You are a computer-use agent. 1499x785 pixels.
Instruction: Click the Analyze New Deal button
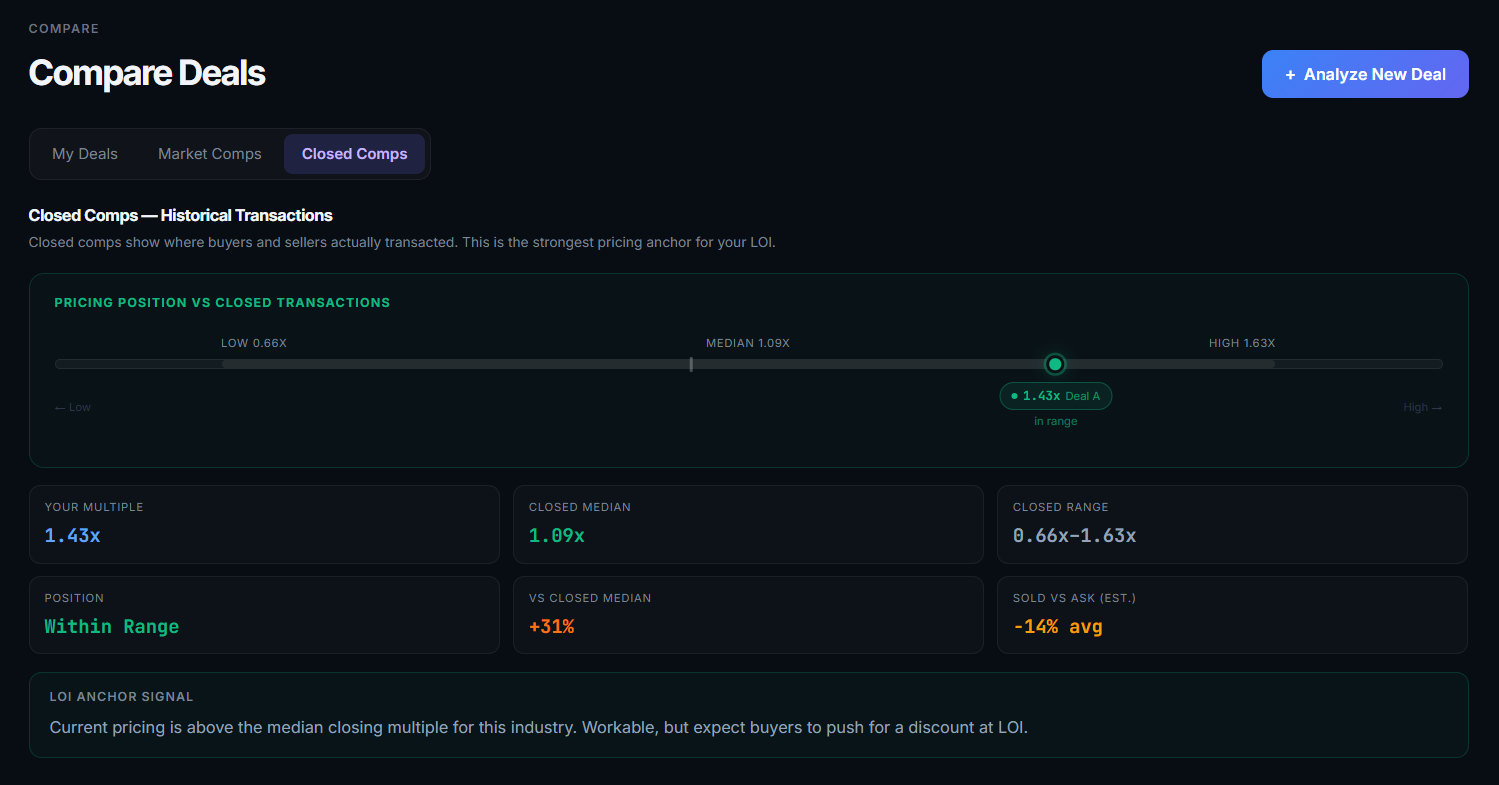(1364, 74)
